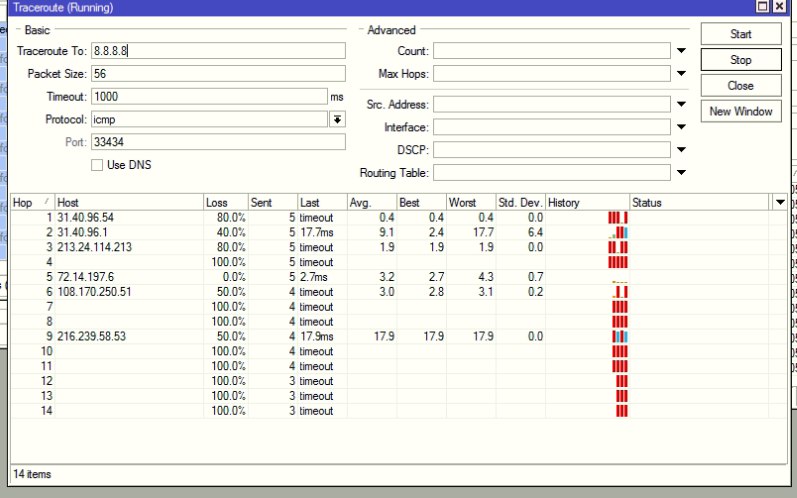Expand the Max Hops field arrow
The width and height of the screenshot is (797, 498).
(681, 74)
